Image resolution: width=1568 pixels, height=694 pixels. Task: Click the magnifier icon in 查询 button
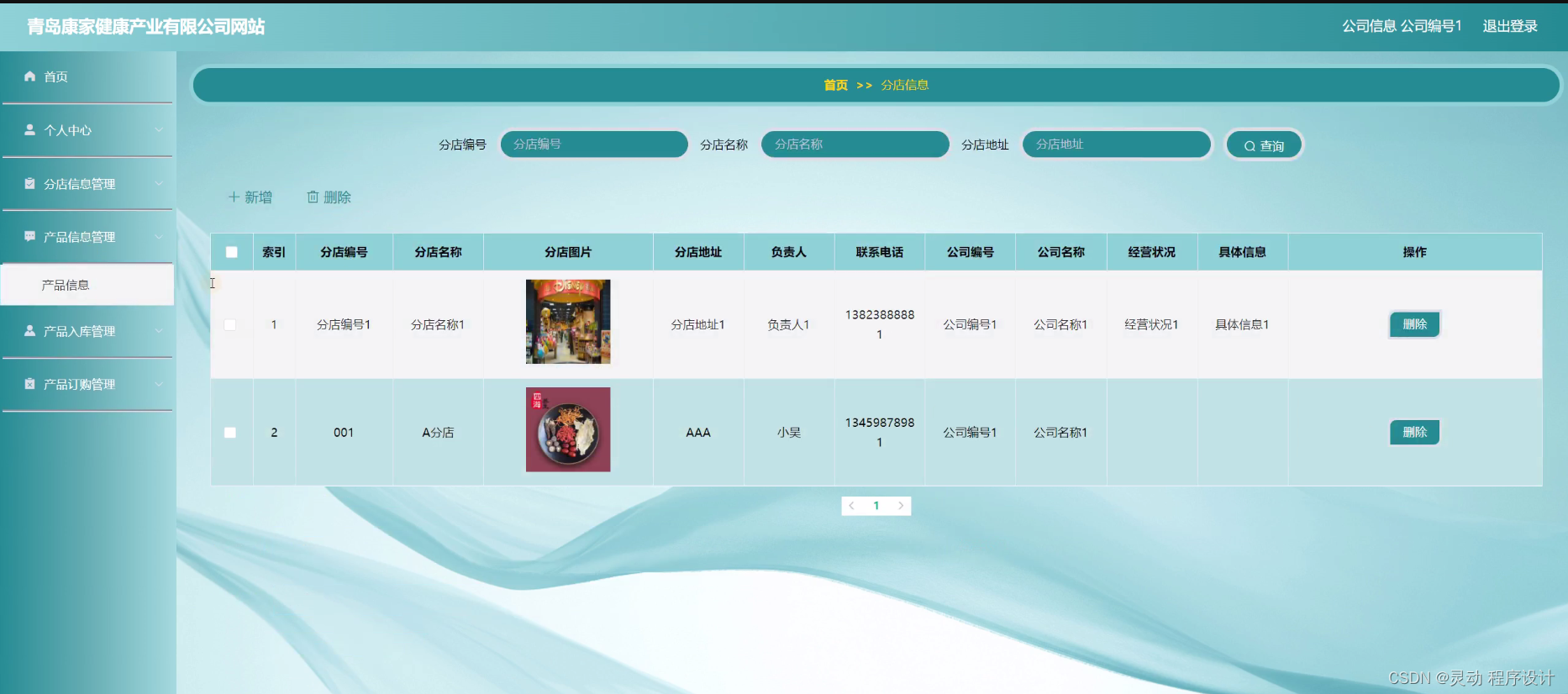click(1250, 146)
